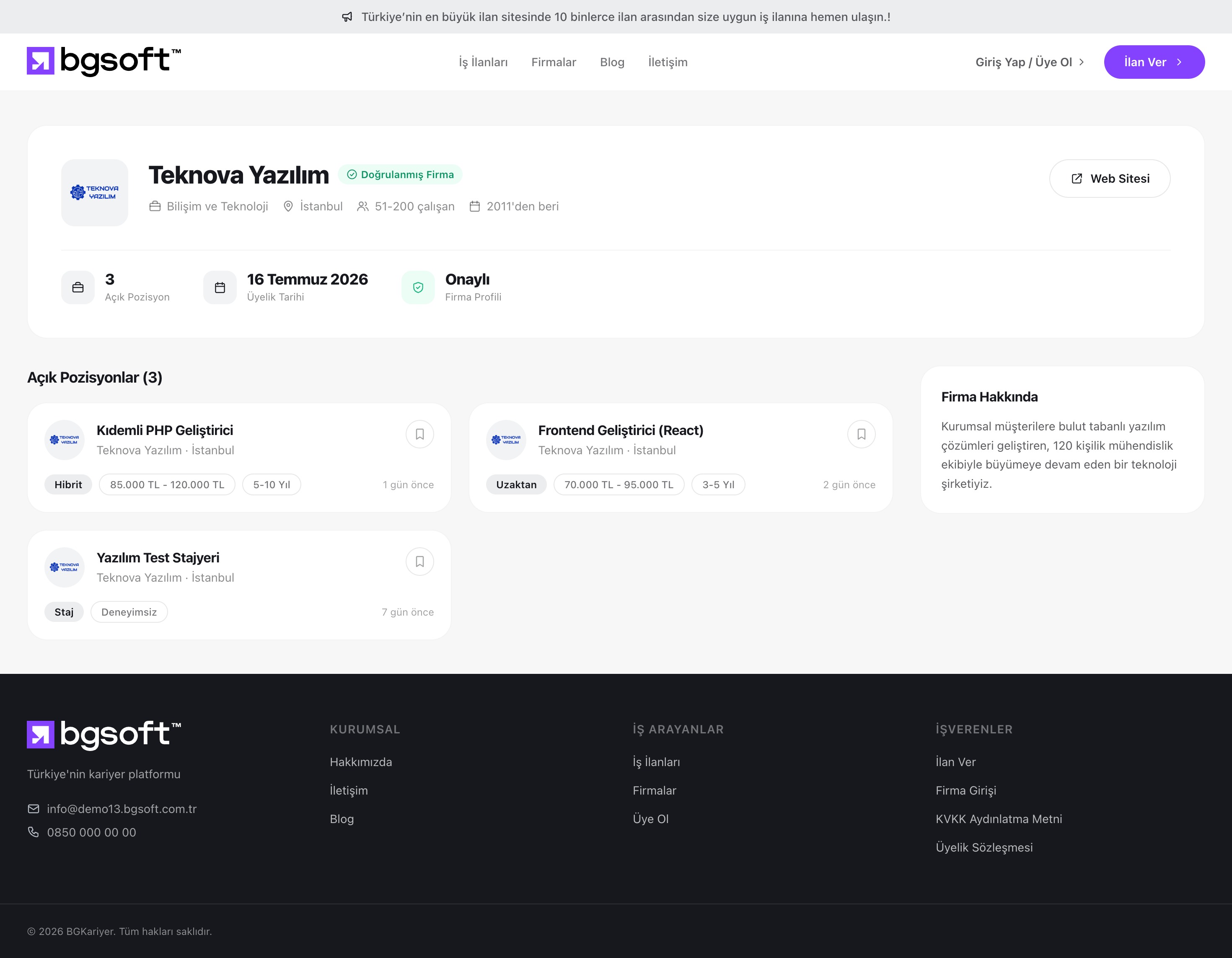Click Onaylı shield check icon
Viewport: 1232px width, 958px height.
[x=418, y=287]
